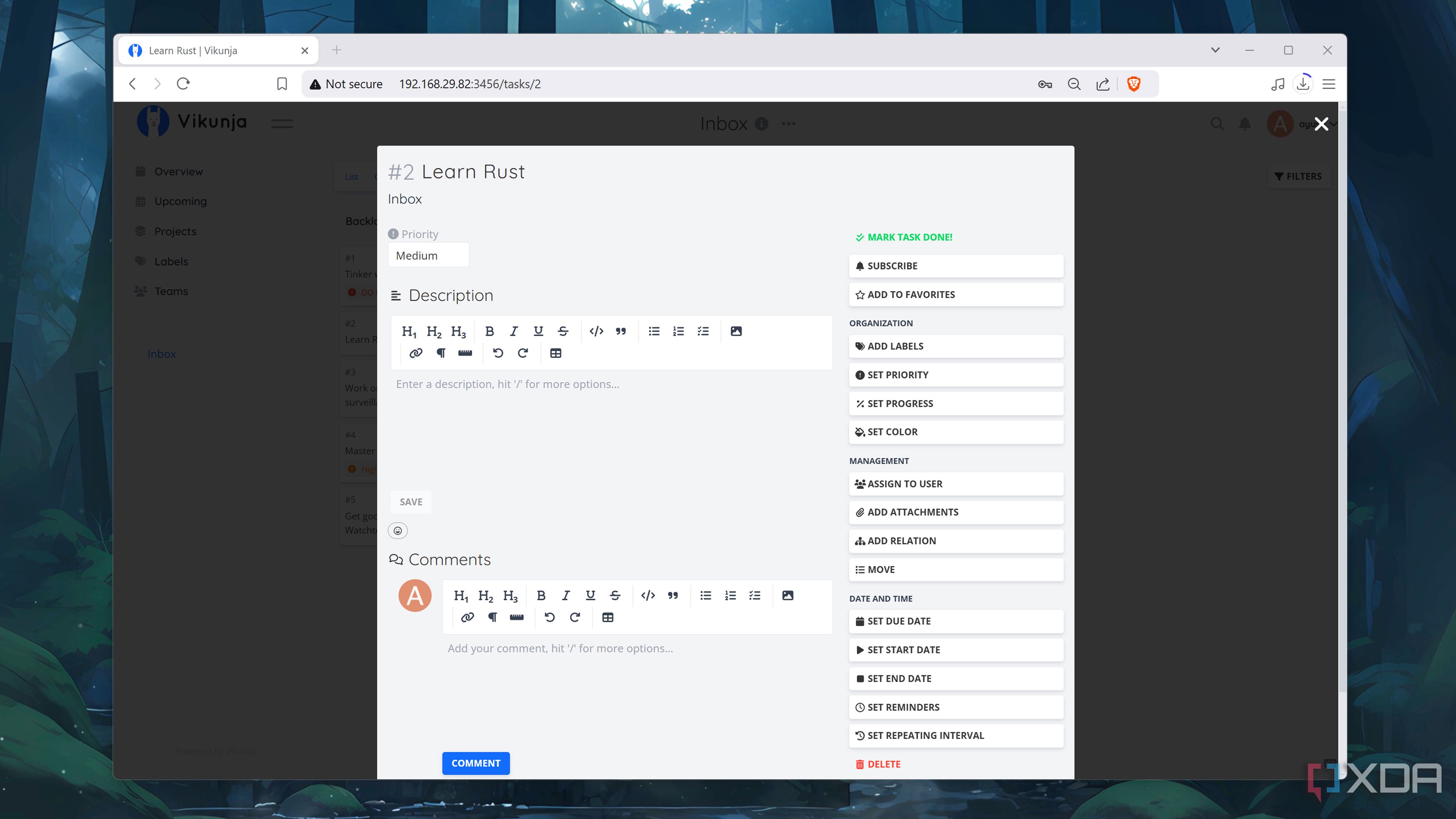Click the undo icon in the description toolbar

(497, 353)
